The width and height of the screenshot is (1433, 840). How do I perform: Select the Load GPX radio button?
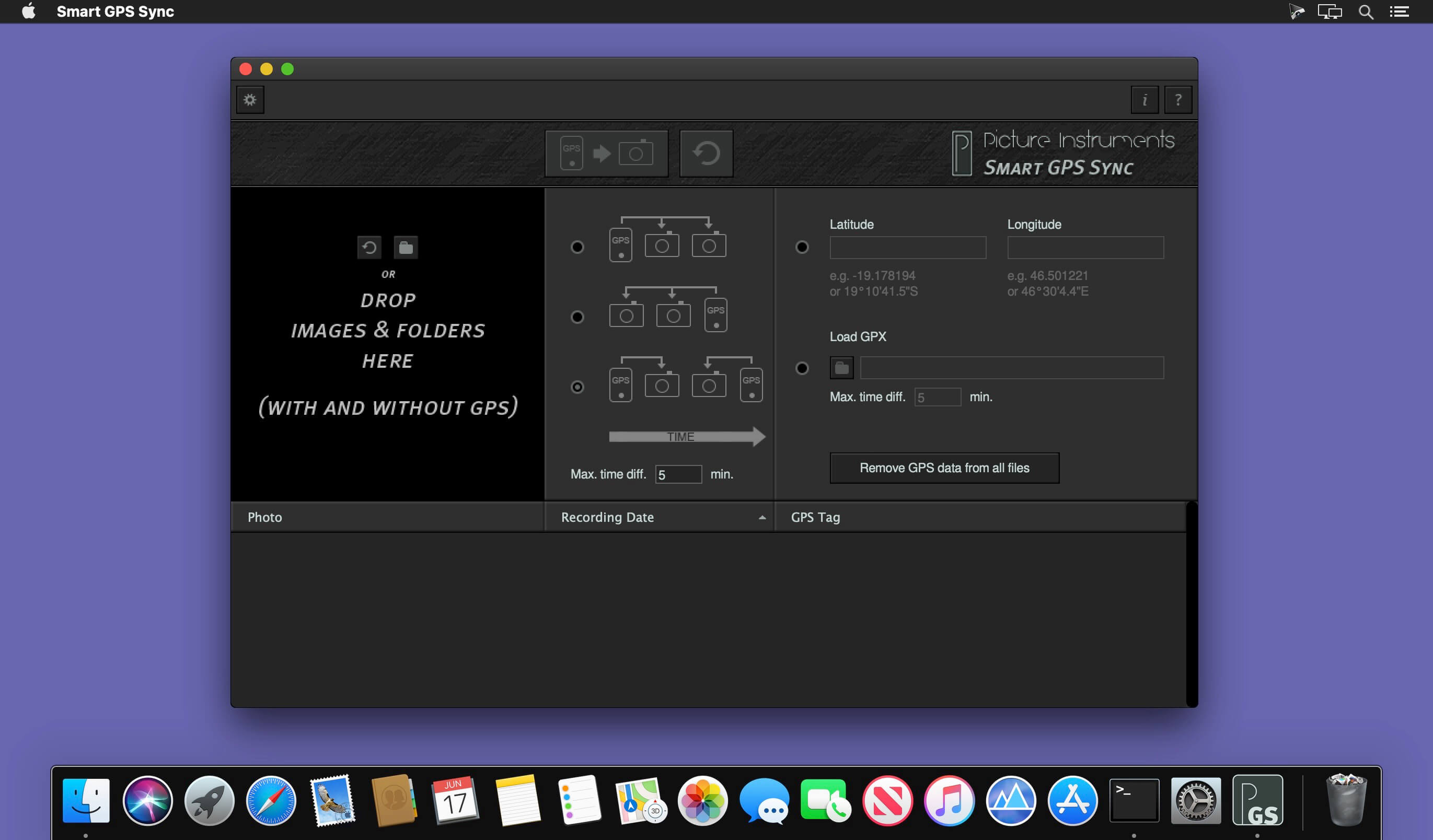(x=802, y=368)
